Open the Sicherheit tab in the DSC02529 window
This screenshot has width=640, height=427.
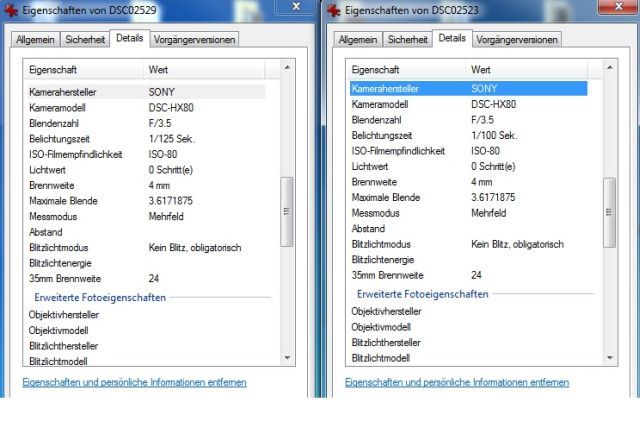[x=85, y=40]
